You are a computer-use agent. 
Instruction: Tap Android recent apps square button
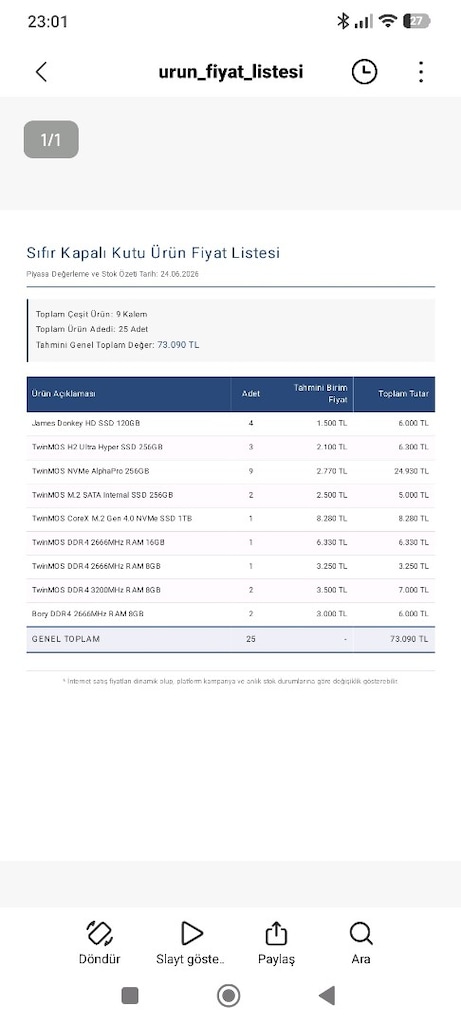[130, 995]
